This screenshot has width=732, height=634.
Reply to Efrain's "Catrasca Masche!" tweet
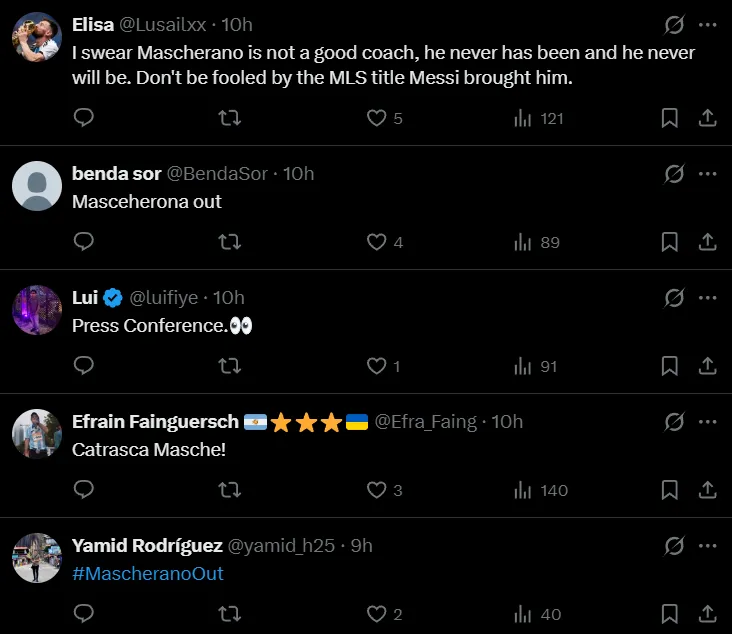84,490
